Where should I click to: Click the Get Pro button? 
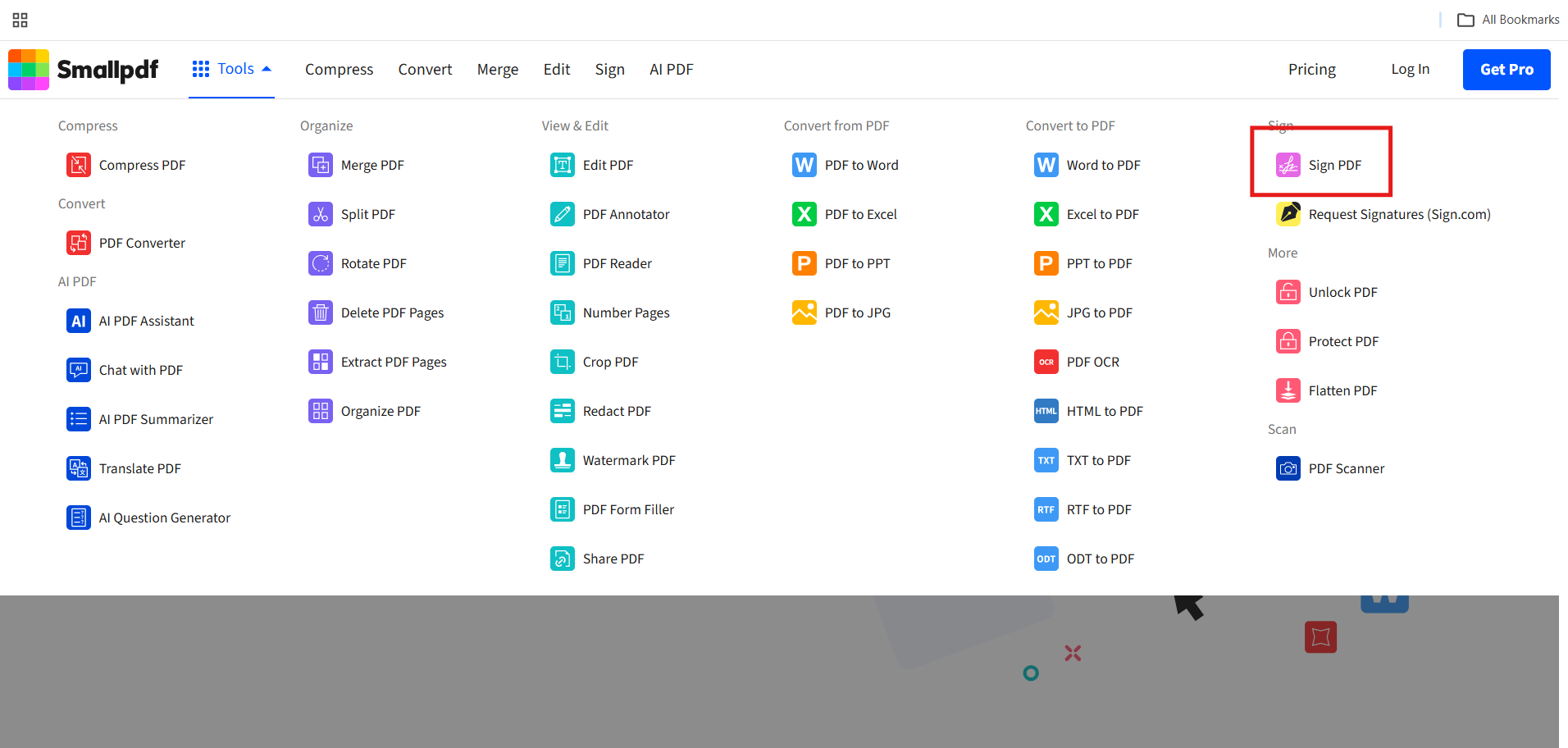[1506, 70]
